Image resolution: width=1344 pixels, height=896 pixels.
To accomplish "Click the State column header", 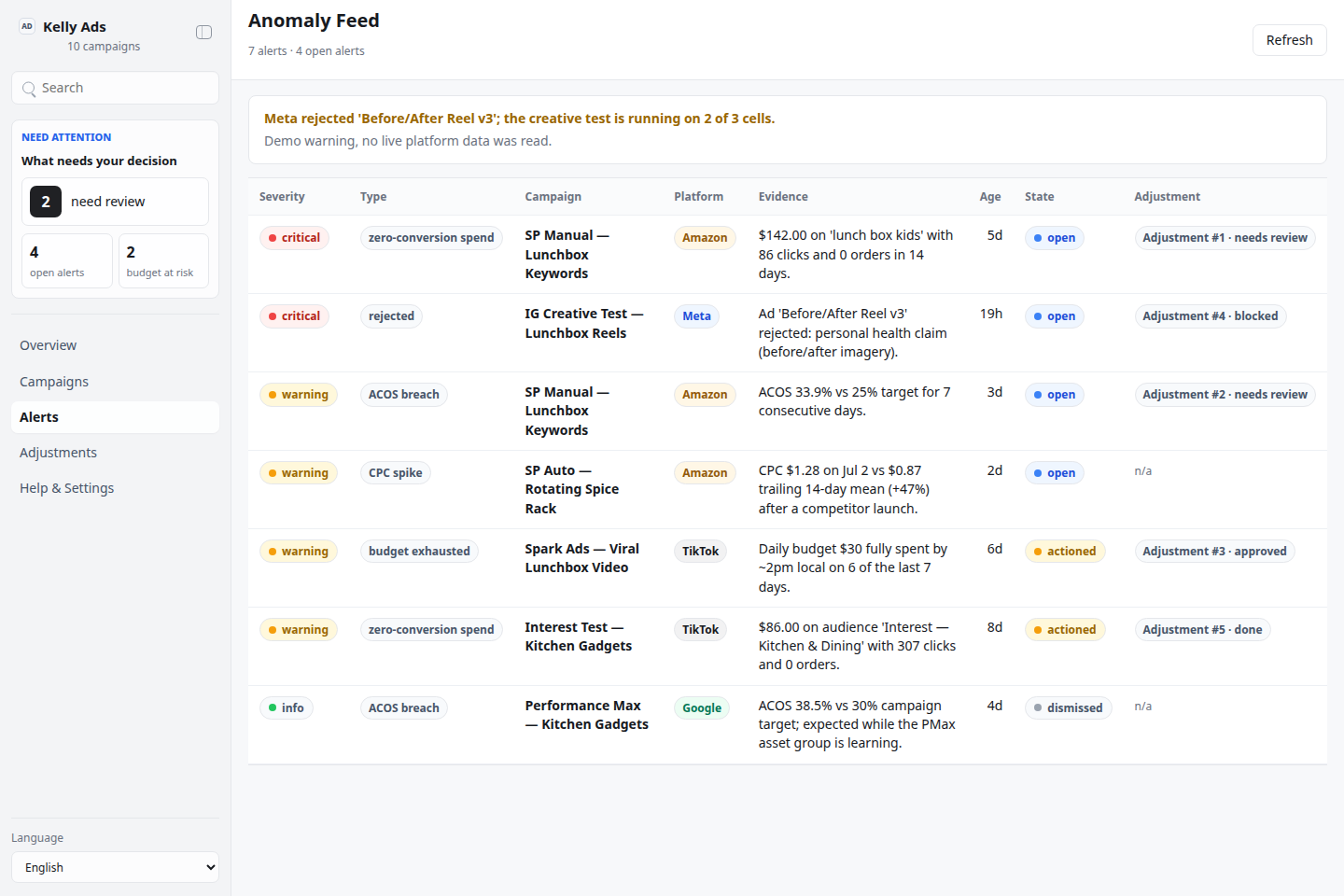I will click(1039, 197).
